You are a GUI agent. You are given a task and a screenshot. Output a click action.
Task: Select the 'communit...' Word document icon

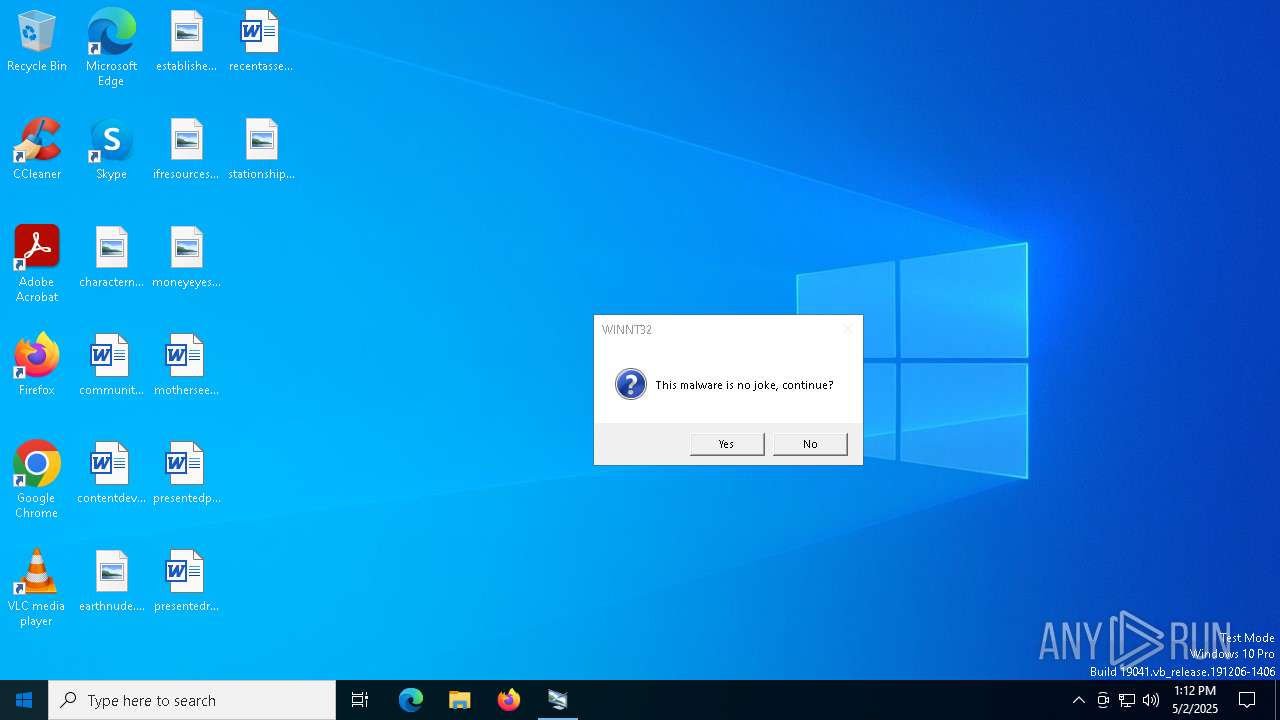point(111,366)
